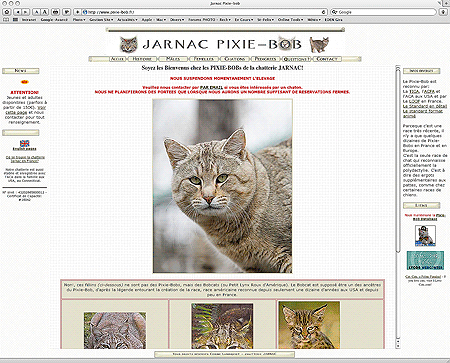Open the Forums PHOTO - Rech bookmarks dropdown

click(210, 20)
